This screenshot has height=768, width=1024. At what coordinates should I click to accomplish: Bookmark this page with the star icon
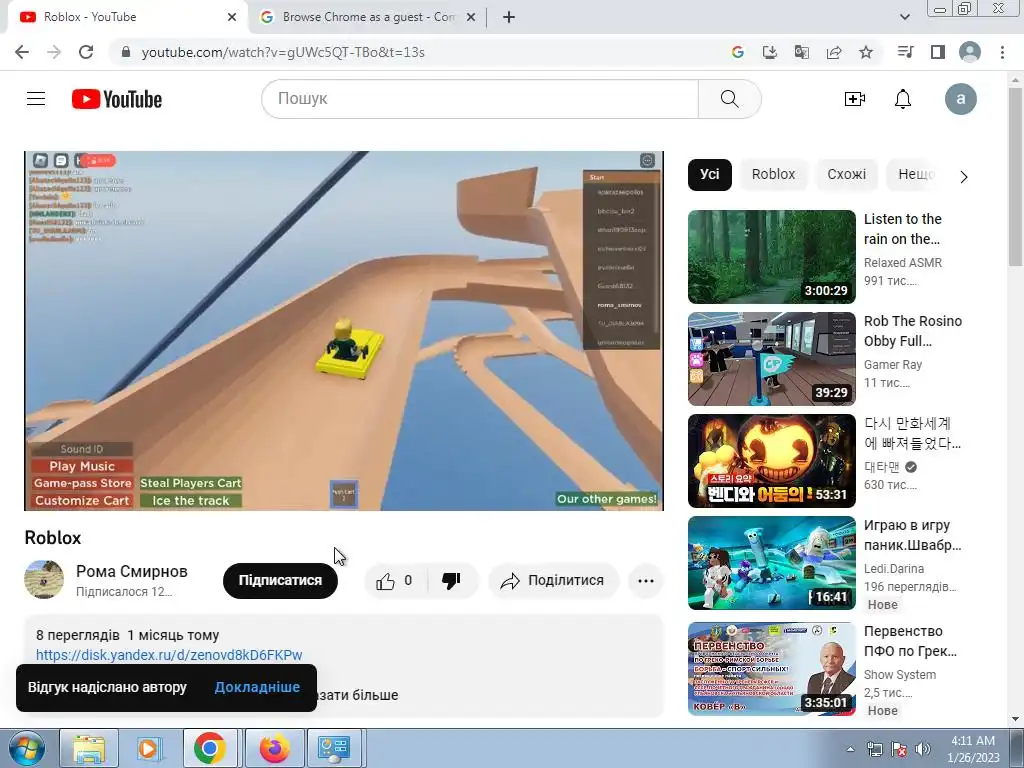tap(866, 52)
